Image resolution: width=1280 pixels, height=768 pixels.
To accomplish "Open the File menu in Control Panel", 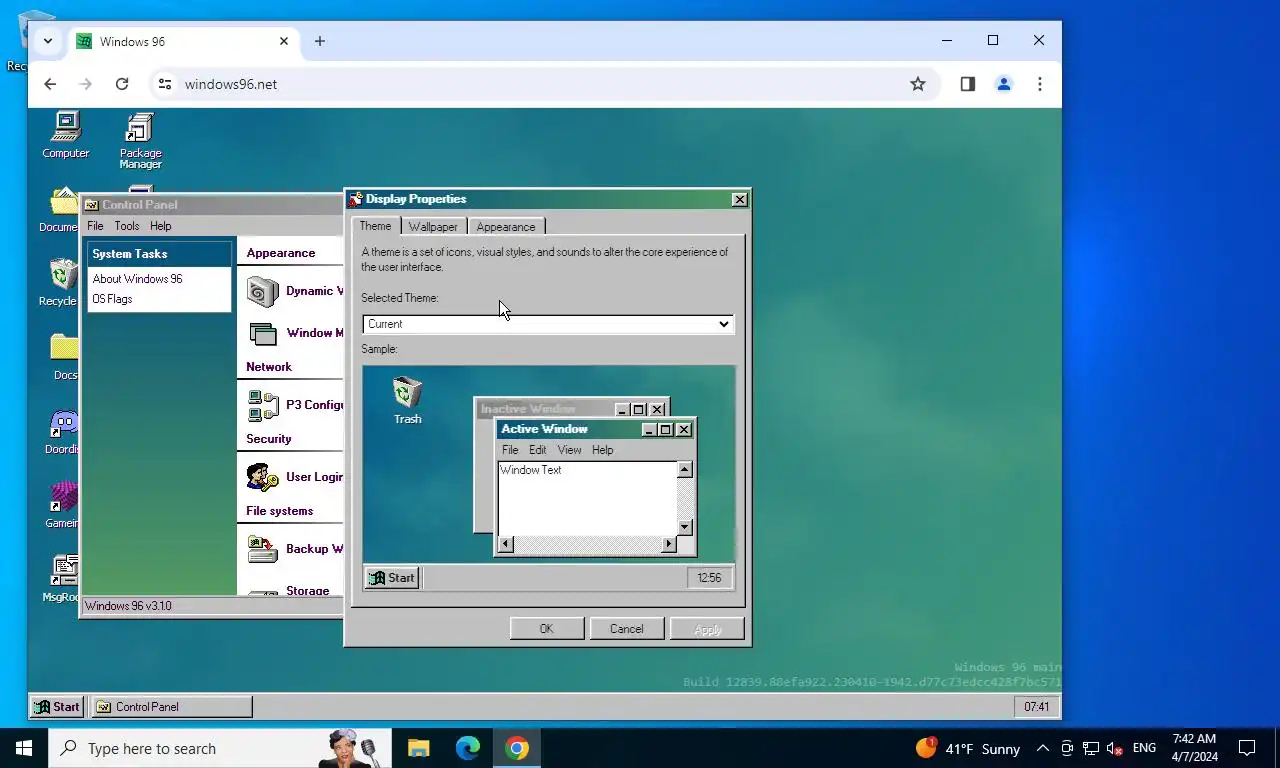I will click(95, 226).
